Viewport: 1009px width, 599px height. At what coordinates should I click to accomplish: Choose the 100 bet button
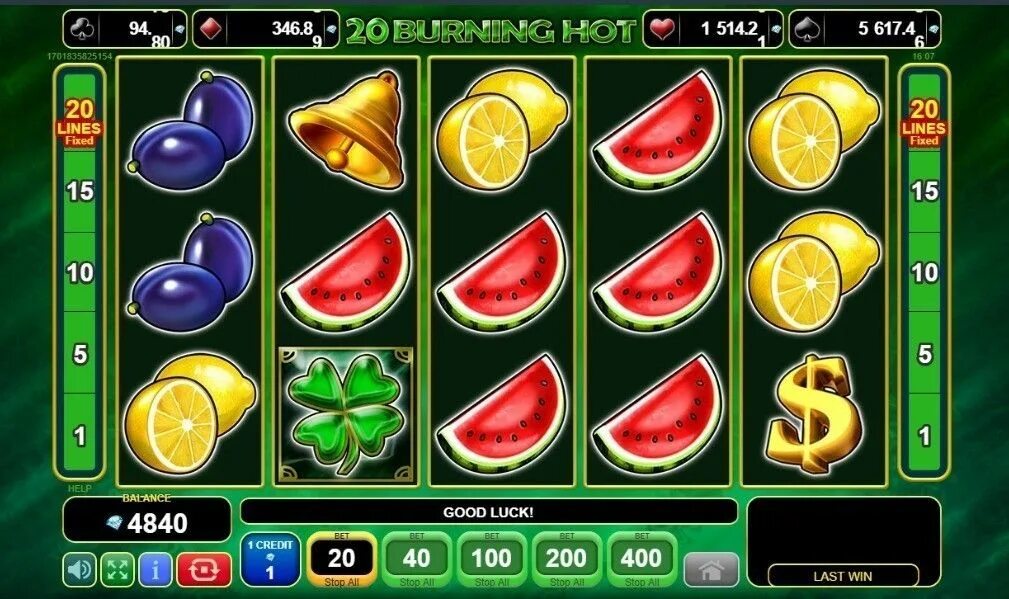[x=492, y=559]
